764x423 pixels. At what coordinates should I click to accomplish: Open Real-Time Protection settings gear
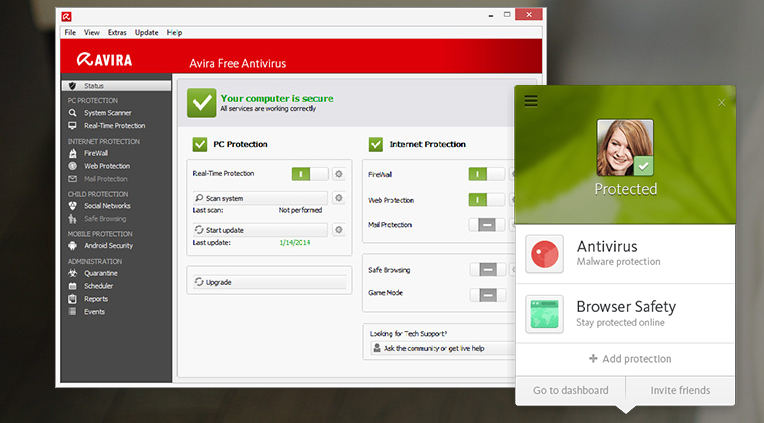[339, 174]
